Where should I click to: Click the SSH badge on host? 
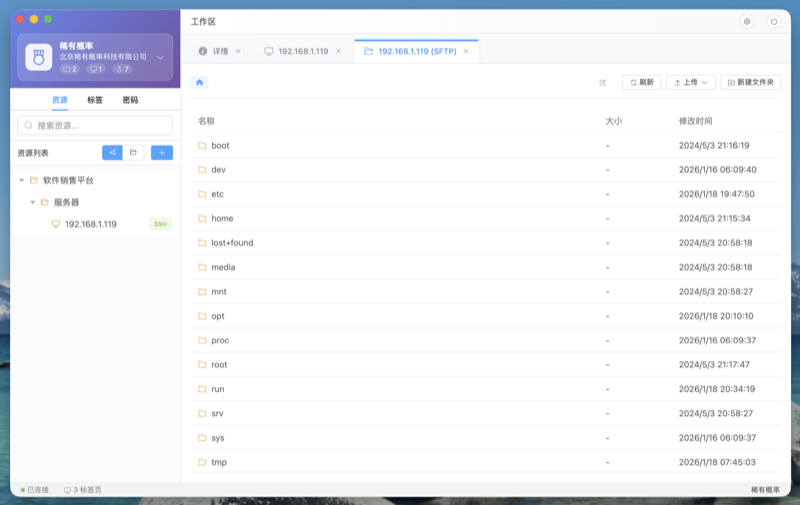[x=160, y=224]
